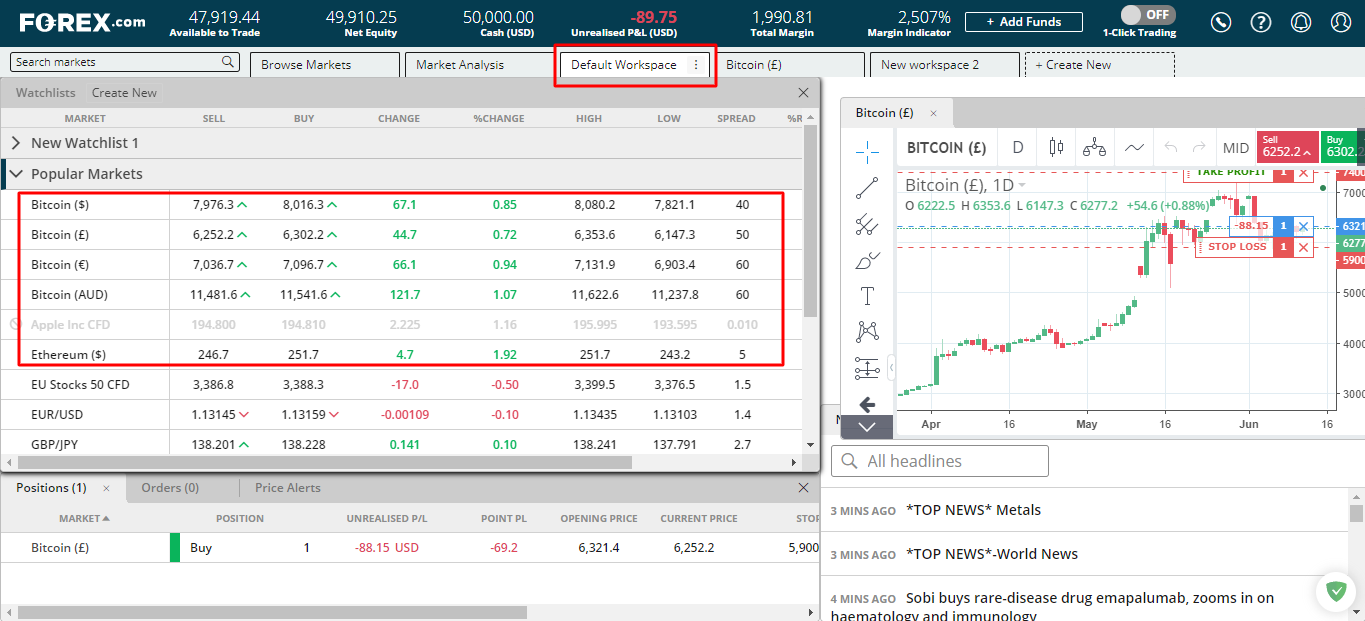Sort positions by Market column
This screenshot has width=1365, height=621.
[x=84, y=518]
